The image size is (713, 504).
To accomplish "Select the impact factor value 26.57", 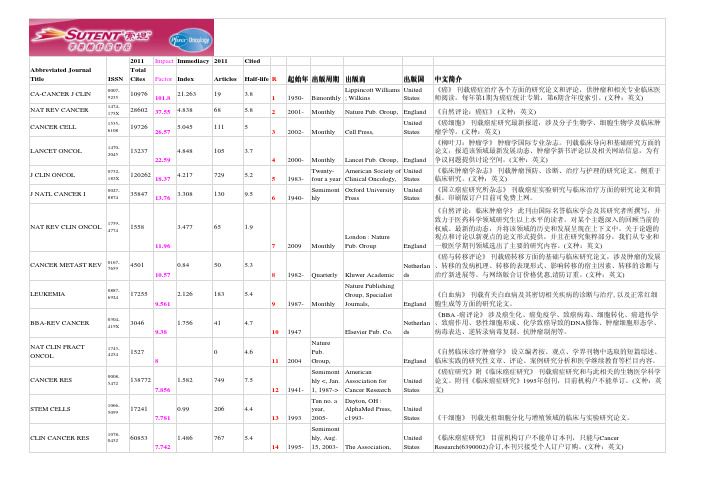I will click(163, 132).
